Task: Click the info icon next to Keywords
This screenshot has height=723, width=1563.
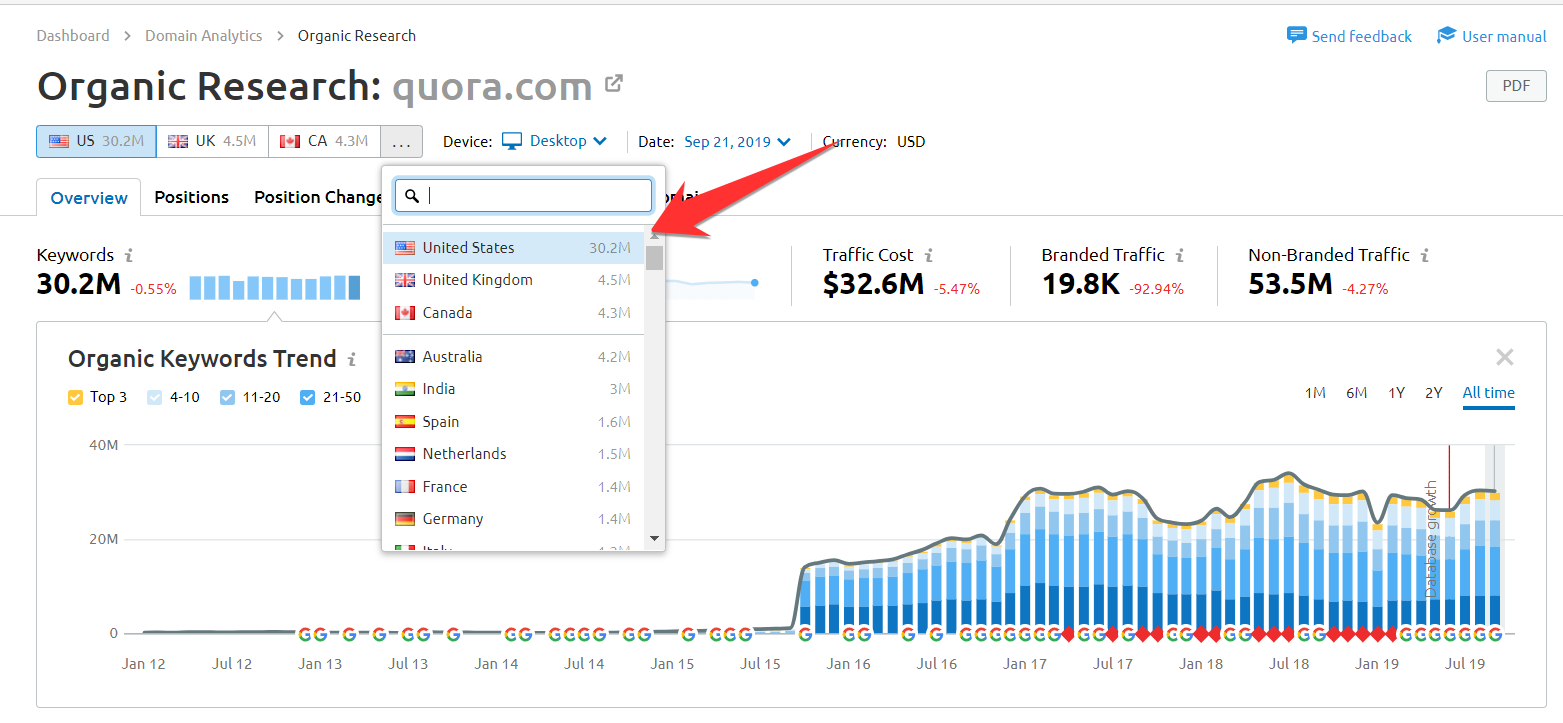Action: pos(129,256)
